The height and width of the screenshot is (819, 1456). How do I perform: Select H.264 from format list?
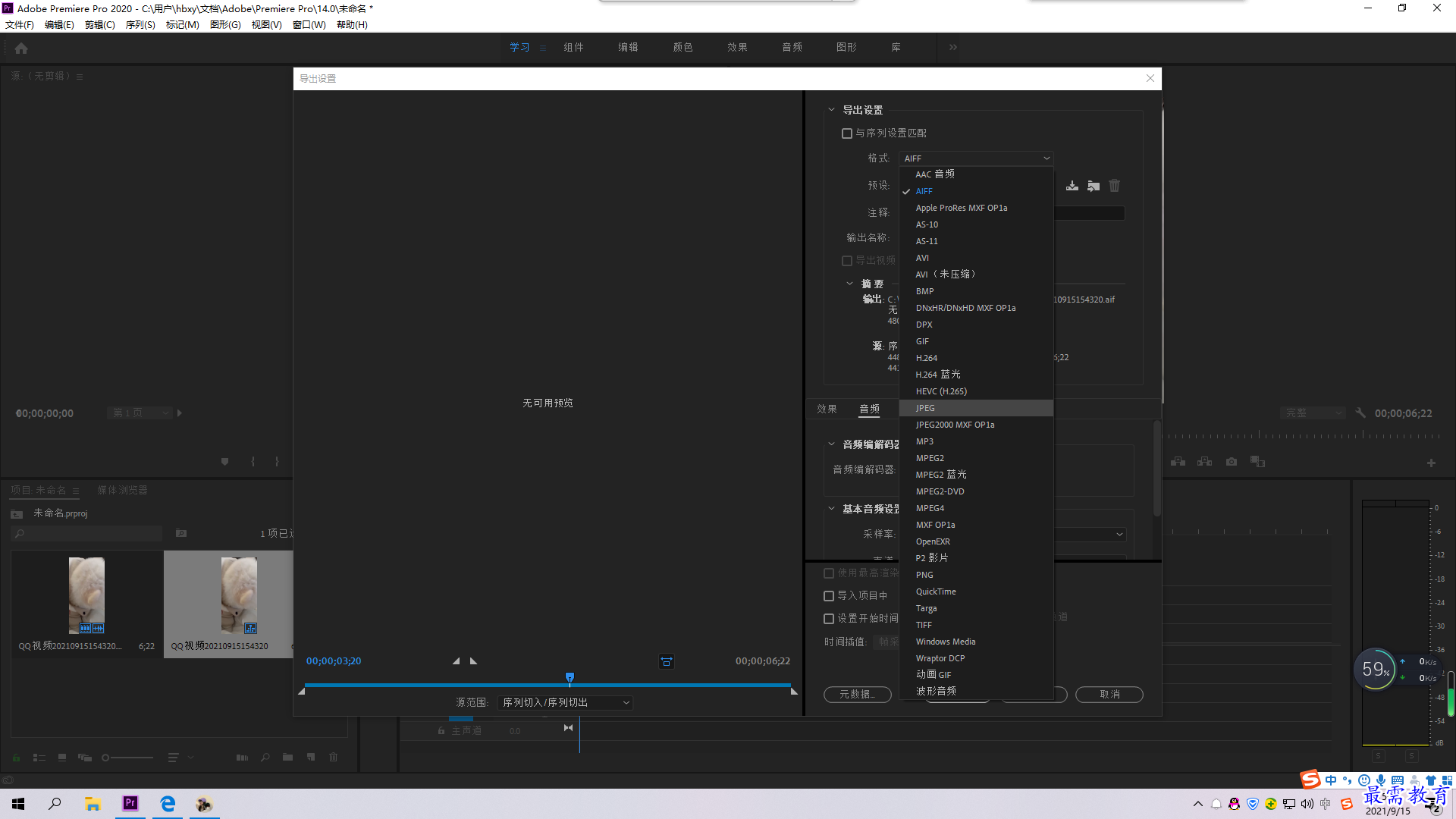point(976,358)
